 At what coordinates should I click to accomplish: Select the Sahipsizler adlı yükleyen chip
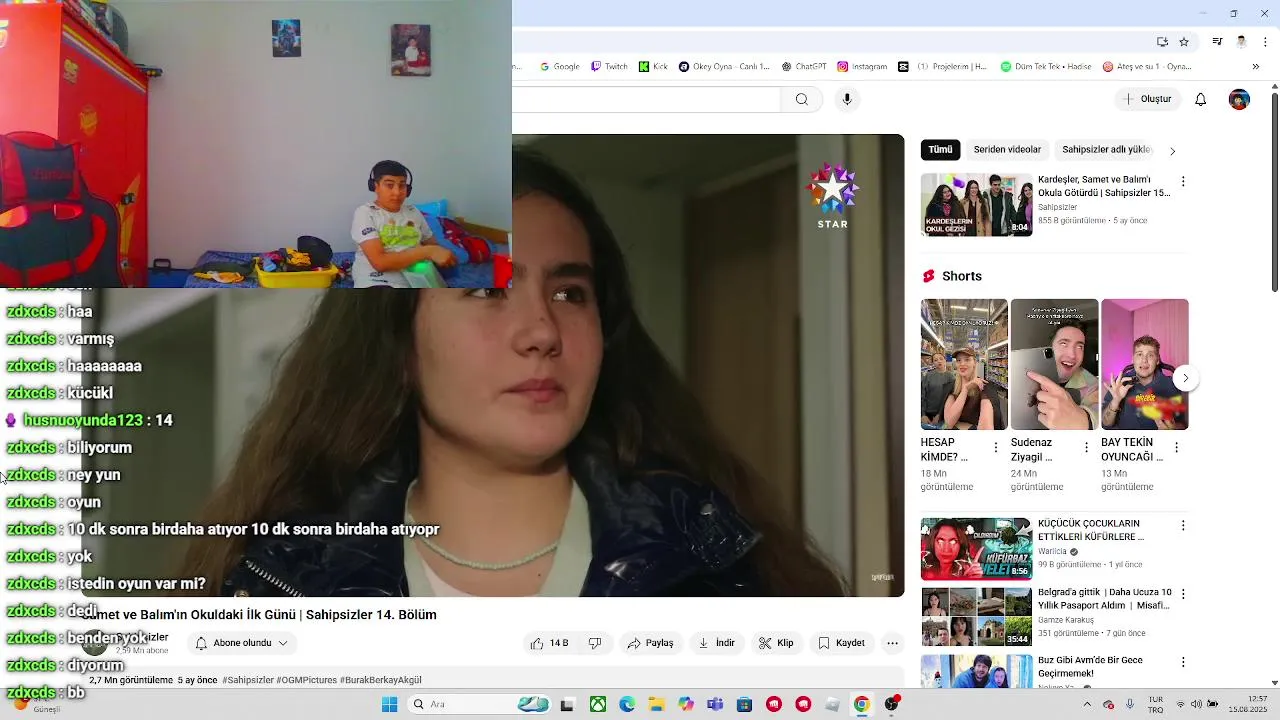[x=1105, y=150]
